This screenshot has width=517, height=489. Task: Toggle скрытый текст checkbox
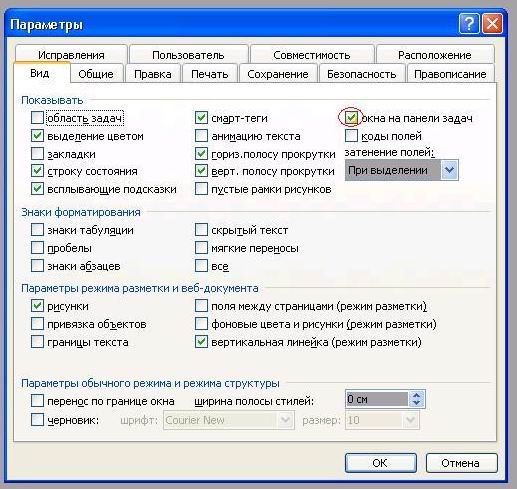(x=201, y=230)
